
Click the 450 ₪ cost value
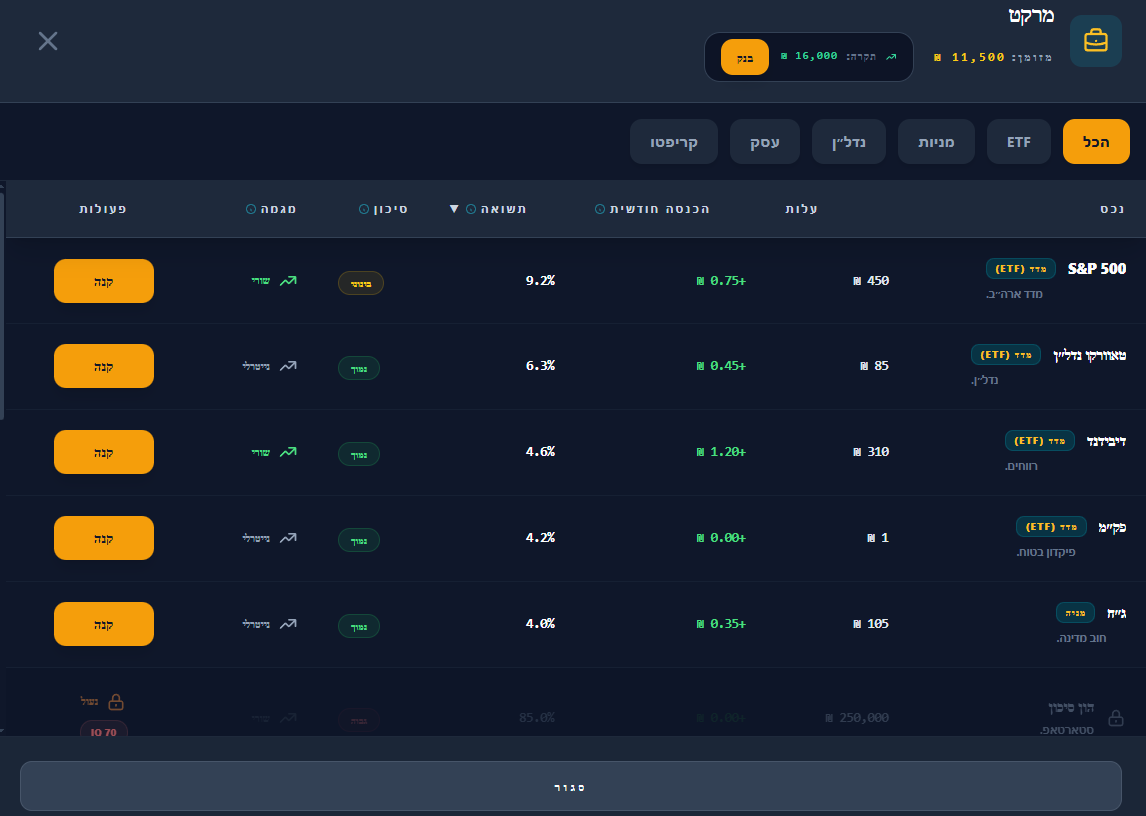coord(870,281)
